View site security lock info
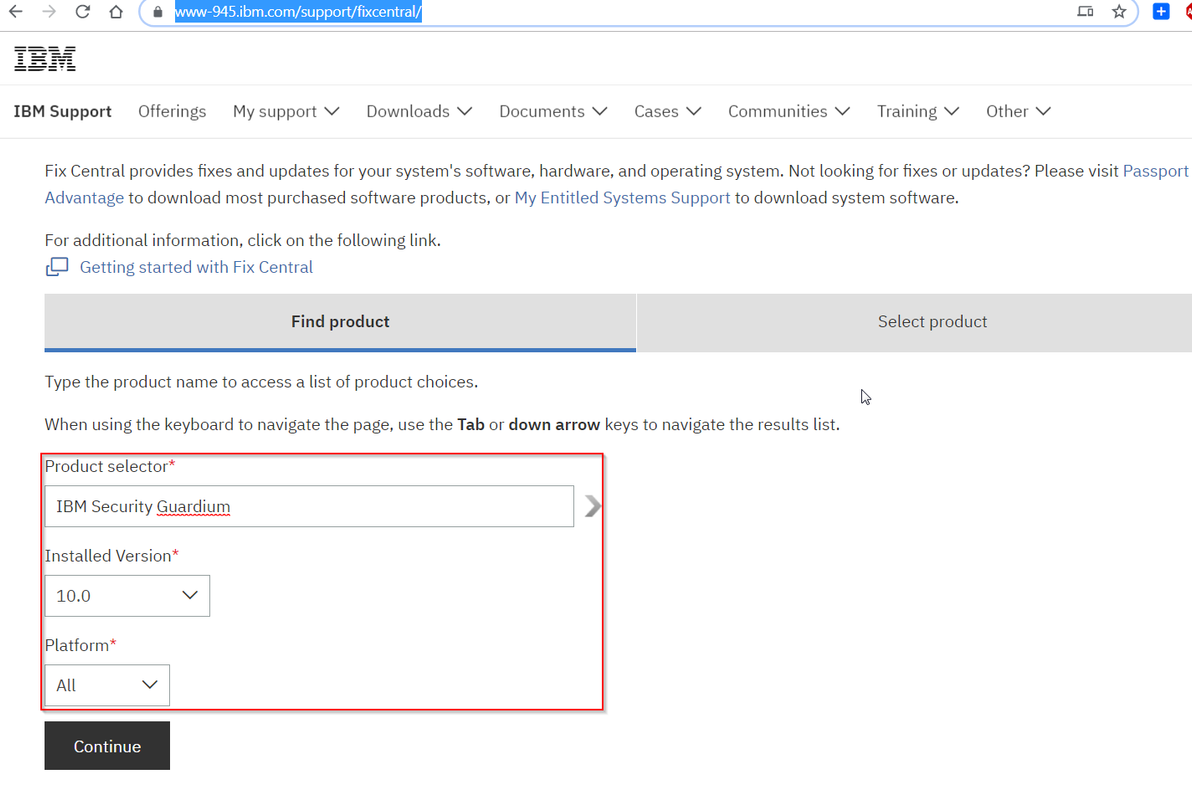Image resolution: width=1192 pixels, height=800 pixels. [158, 11]
